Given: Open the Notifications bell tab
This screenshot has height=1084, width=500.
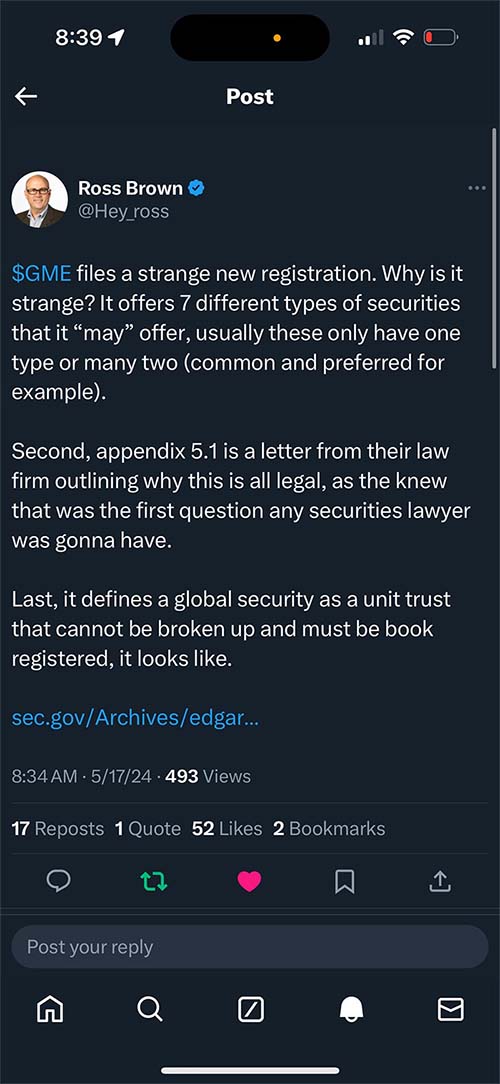Looking at the screenshot, I should pos(351,1010).
